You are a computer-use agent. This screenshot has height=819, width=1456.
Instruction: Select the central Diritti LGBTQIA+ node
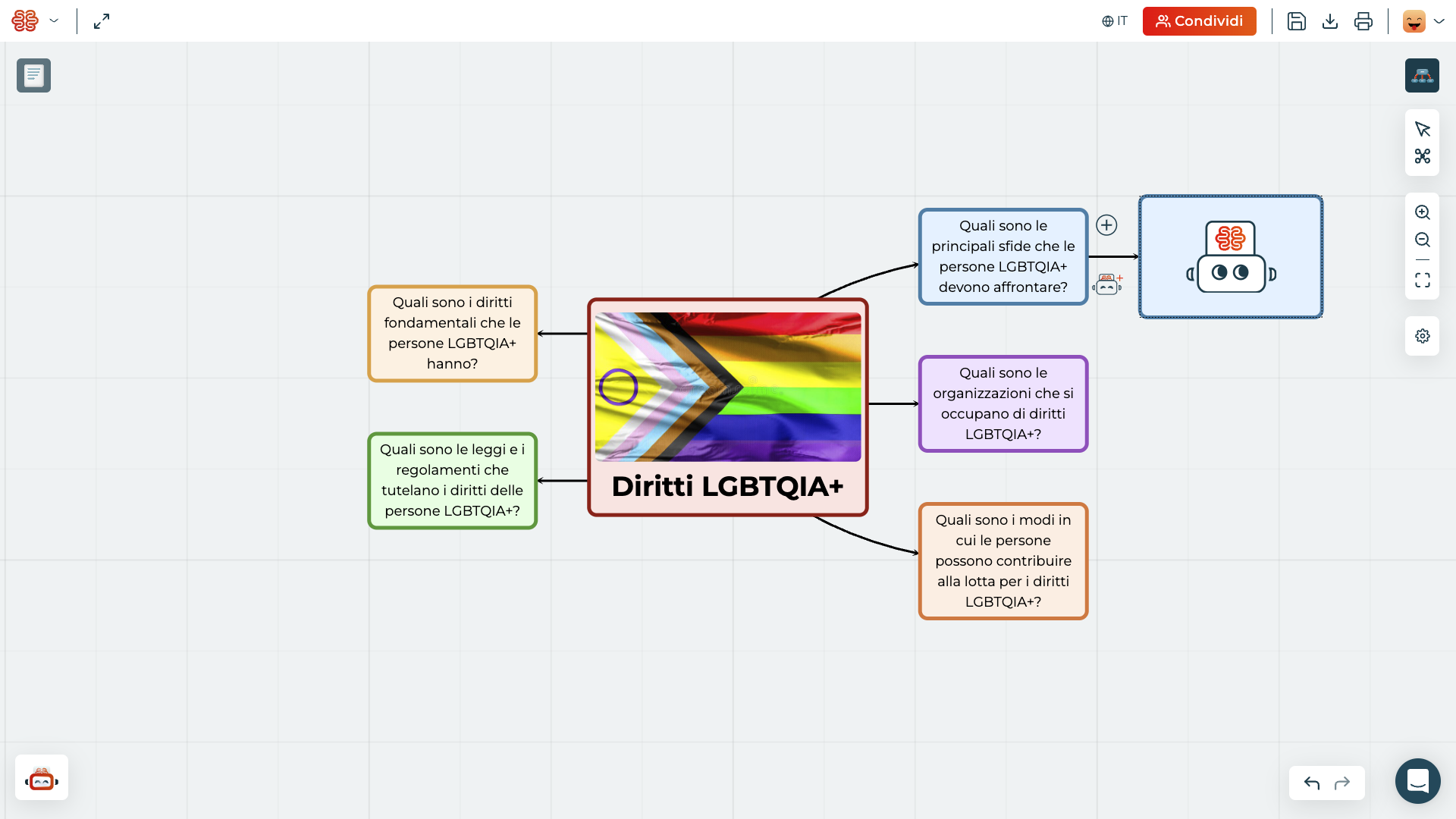pos(727,487)
